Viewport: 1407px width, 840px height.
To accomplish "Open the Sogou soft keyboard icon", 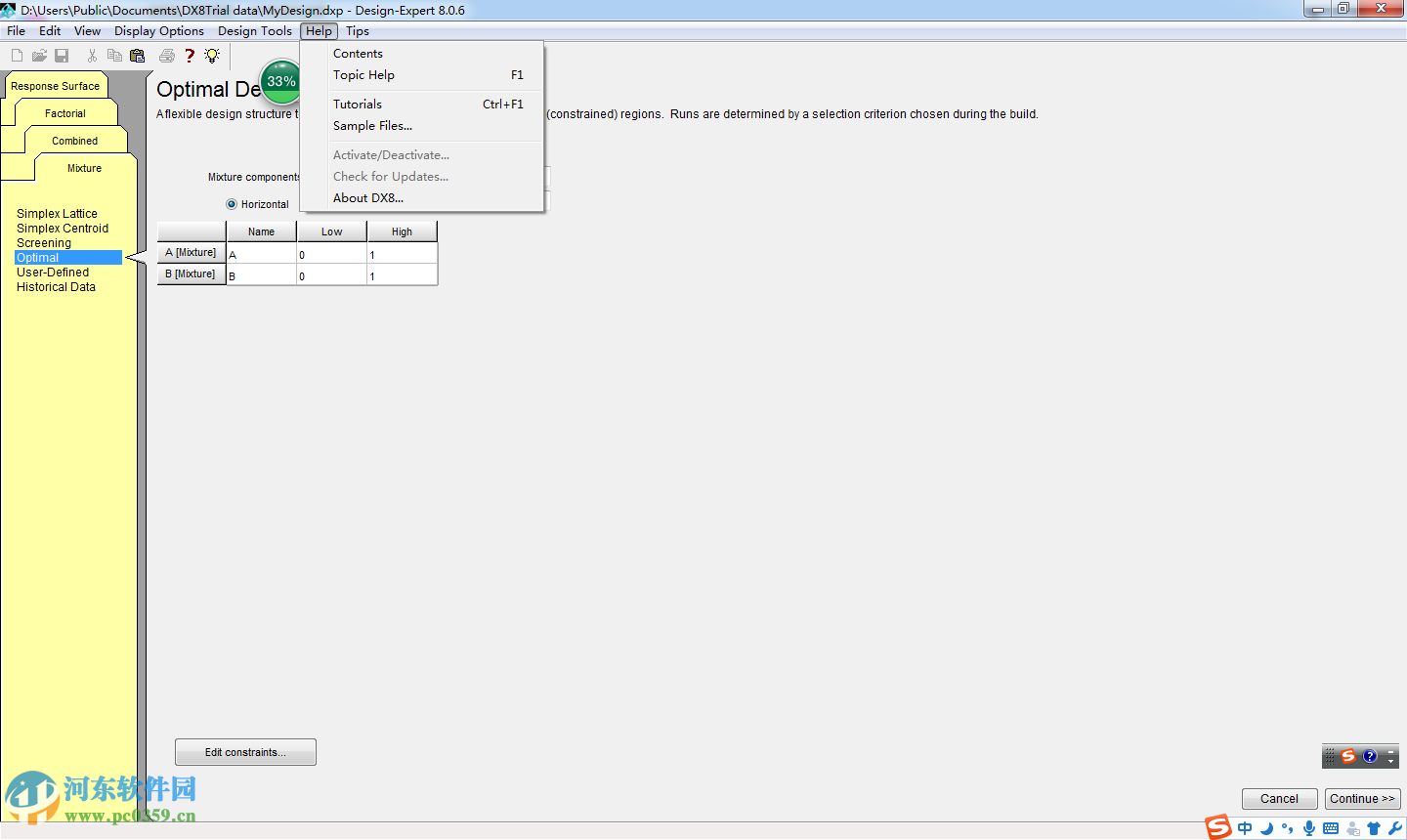I will tap(1331, 827).
